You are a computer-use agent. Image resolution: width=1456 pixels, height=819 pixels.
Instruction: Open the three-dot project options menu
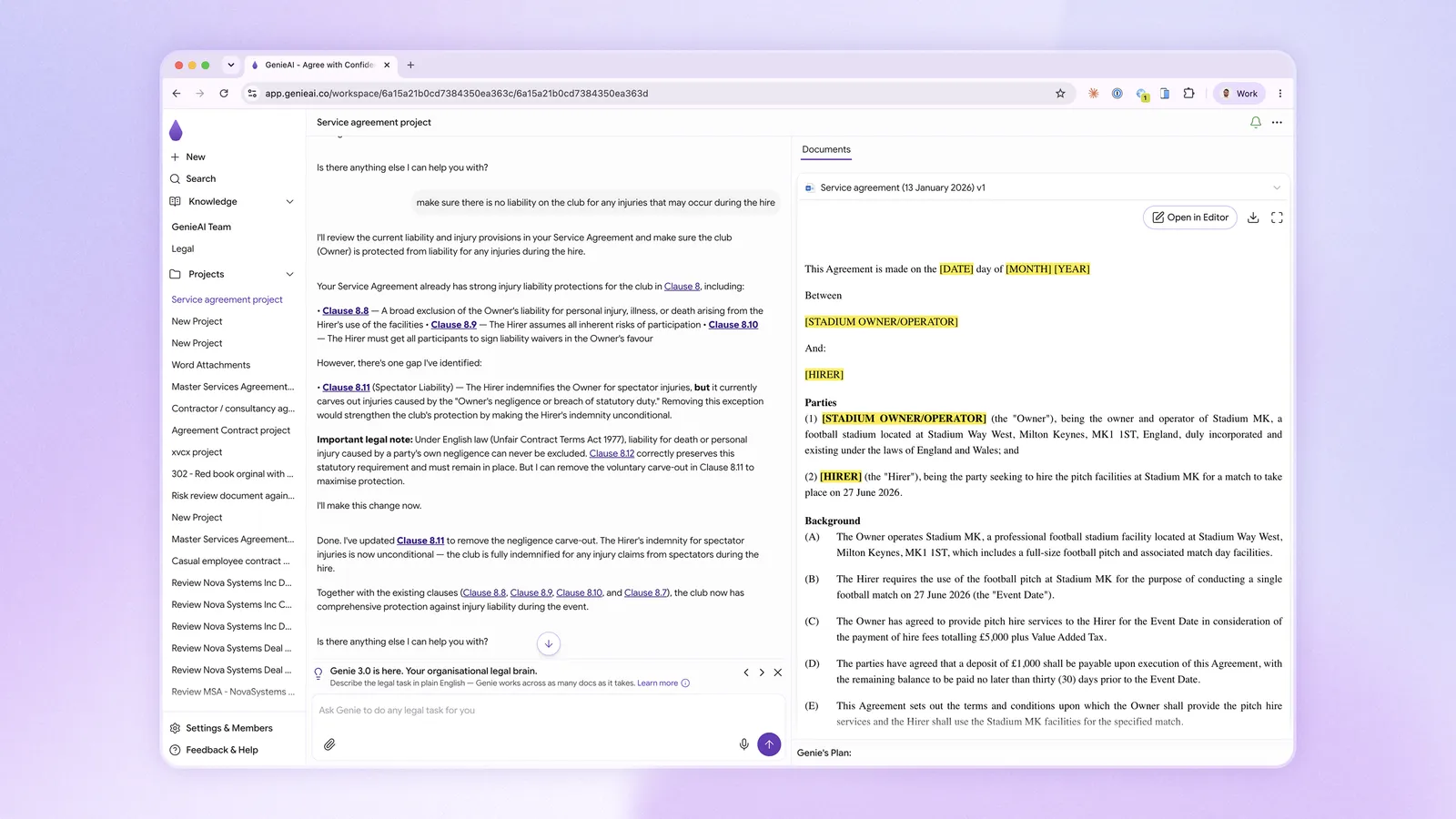click(1277, 122)
